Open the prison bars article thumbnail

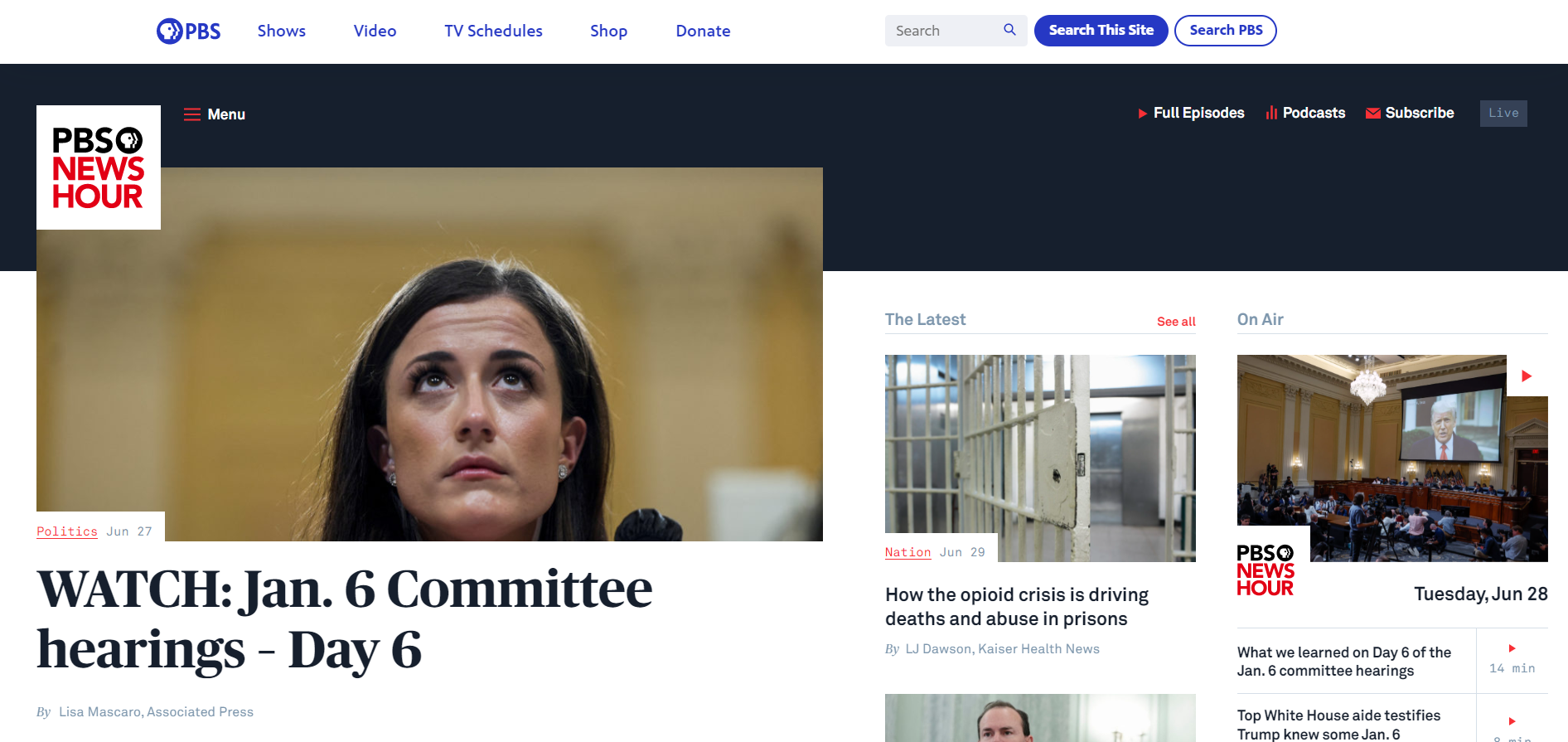[x=1040, y=458]
